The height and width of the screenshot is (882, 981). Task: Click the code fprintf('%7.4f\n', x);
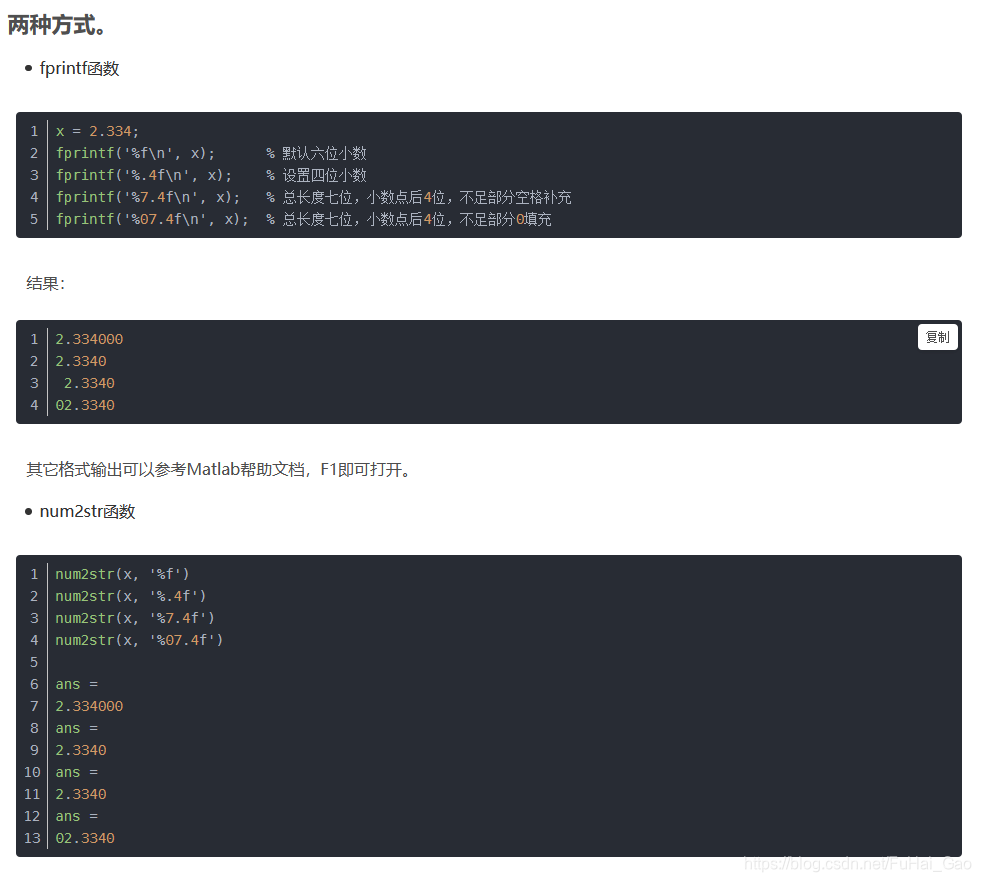click(148, 197)
